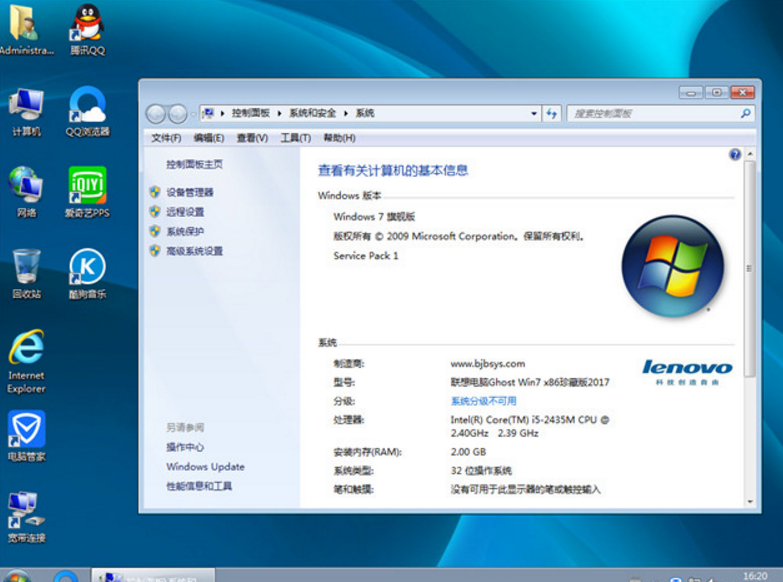Open the 文件(F) menu

(166, 138)
